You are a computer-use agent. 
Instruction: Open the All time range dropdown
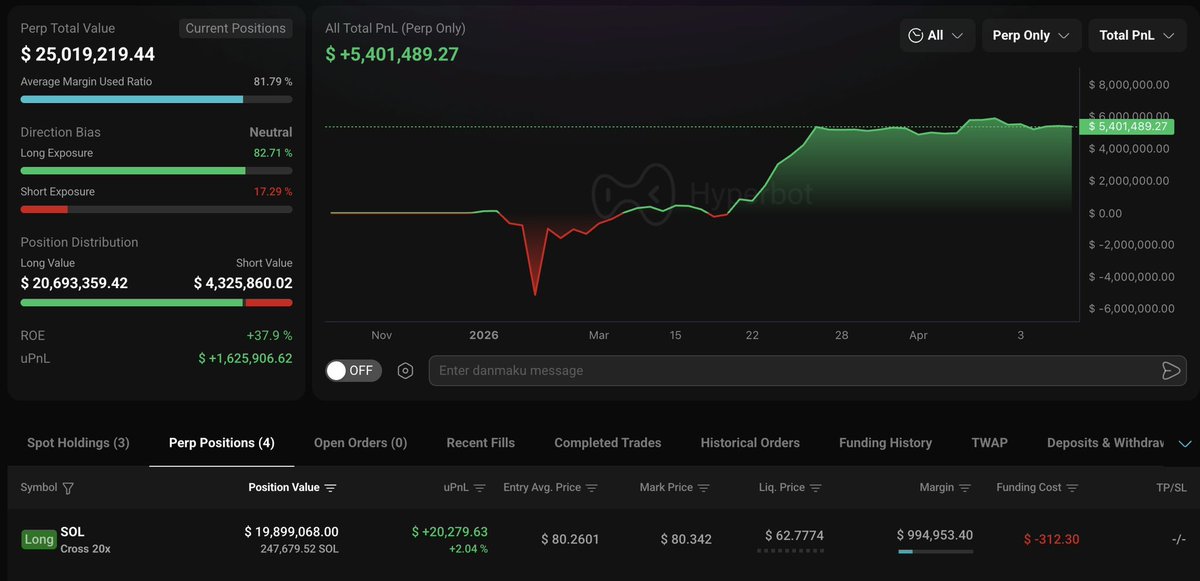coord(937,35)
